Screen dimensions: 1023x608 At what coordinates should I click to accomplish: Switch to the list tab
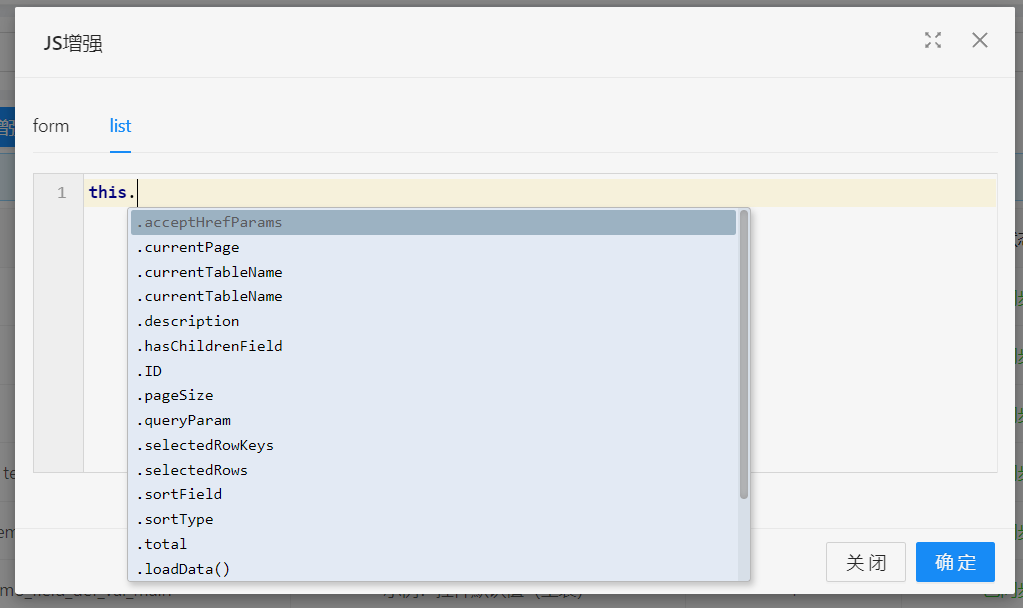click(120, 126)
